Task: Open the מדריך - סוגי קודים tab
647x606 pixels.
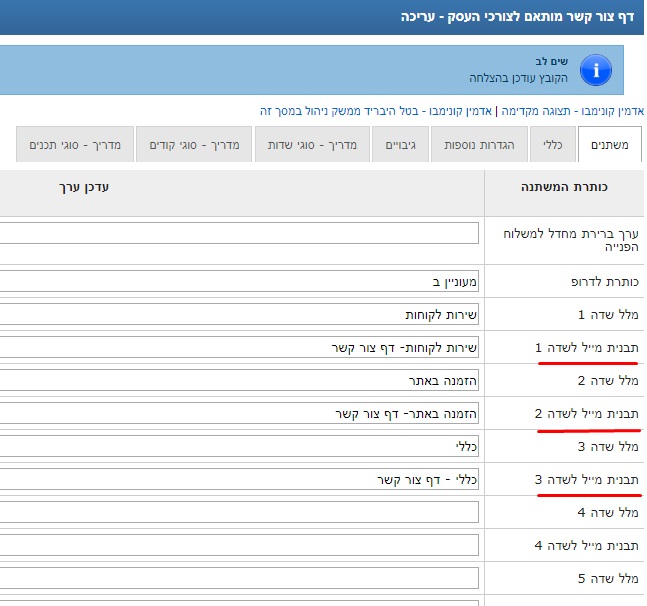Action: (194, 144)
